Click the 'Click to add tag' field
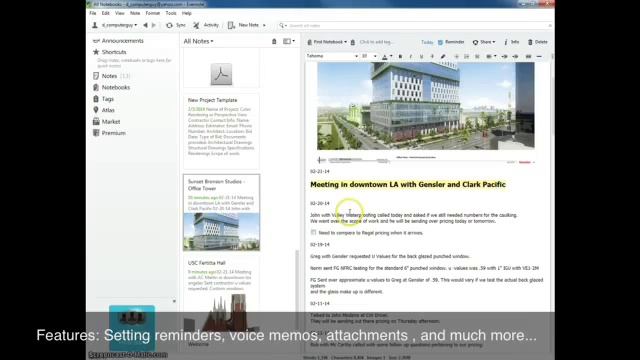Viewport: 640px width, 360px height. [x=376, y=42]
